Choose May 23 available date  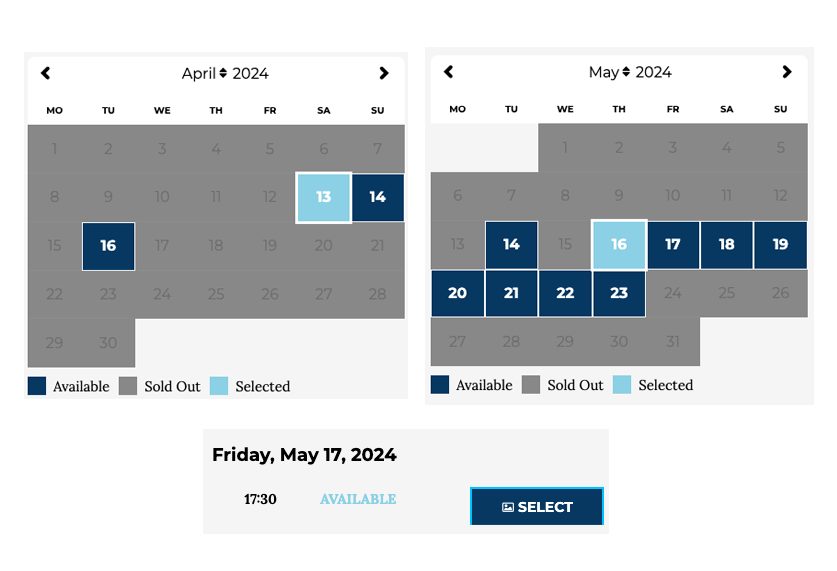pos(619,293)
